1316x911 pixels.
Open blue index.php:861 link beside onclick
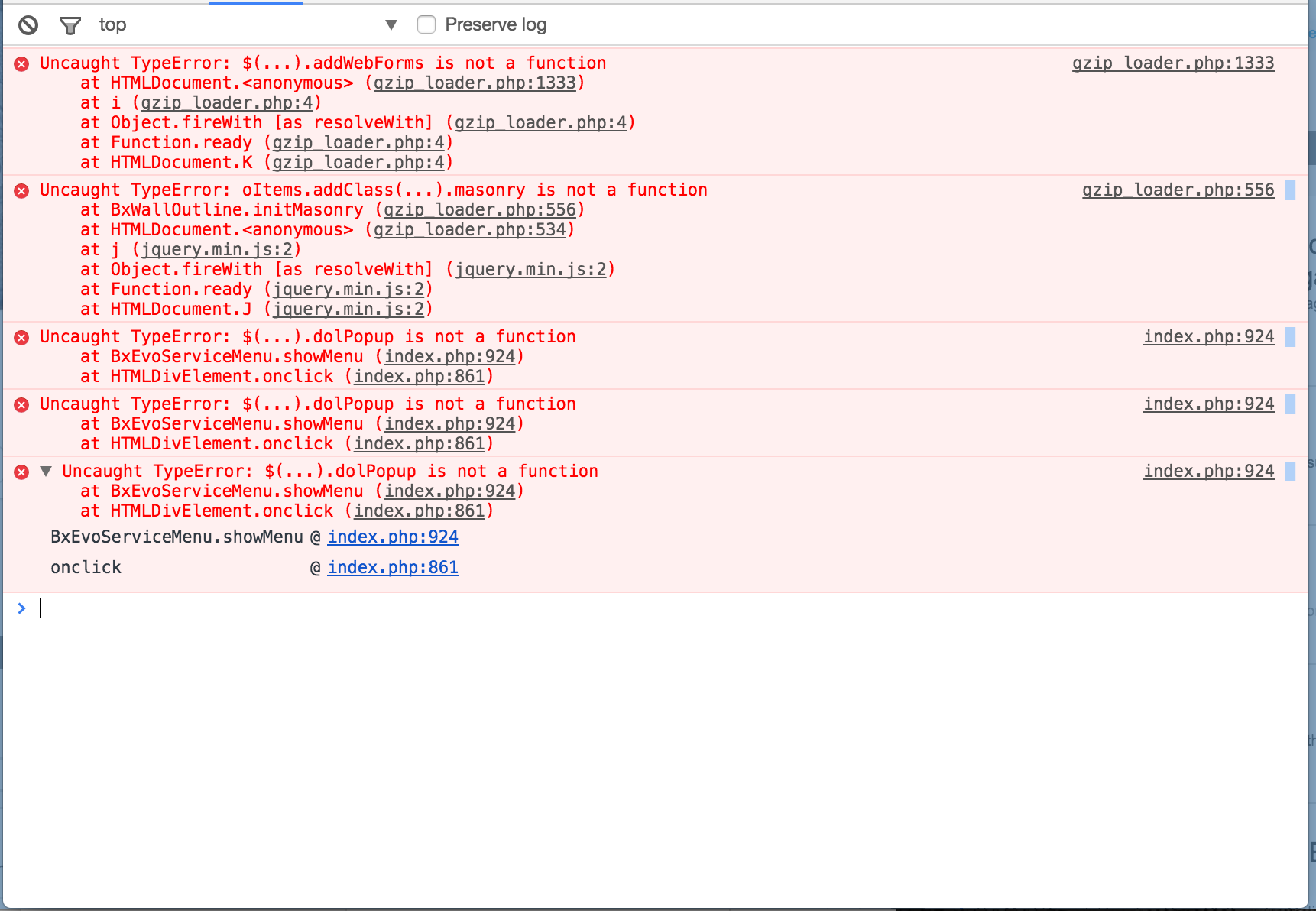click(x=393, y=568)
